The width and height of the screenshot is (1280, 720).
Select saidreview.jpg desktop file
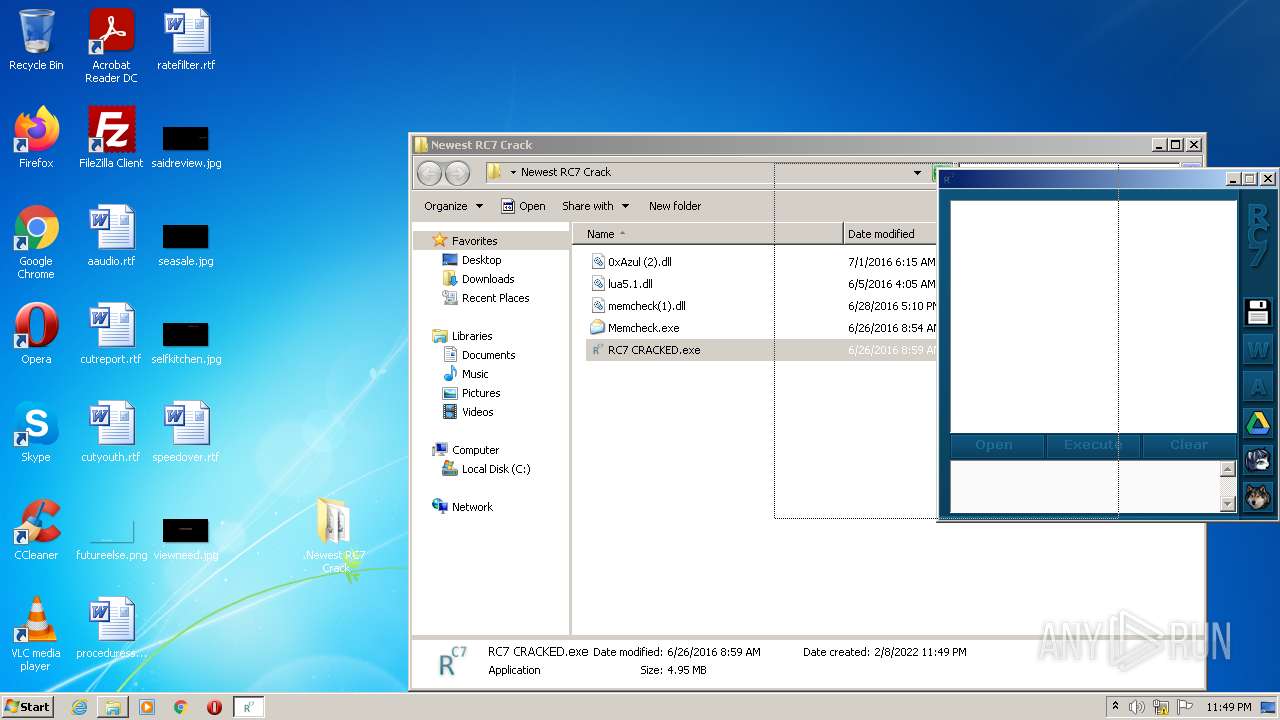[186, 145]
